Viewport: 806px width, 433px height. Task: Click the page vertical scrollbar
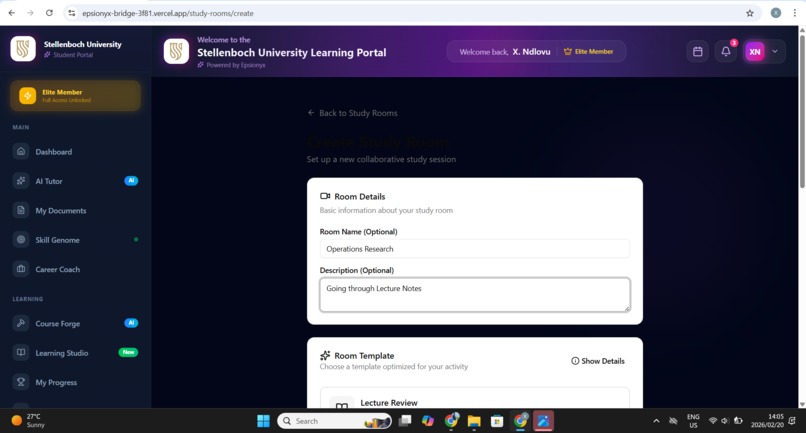(802, 111)
